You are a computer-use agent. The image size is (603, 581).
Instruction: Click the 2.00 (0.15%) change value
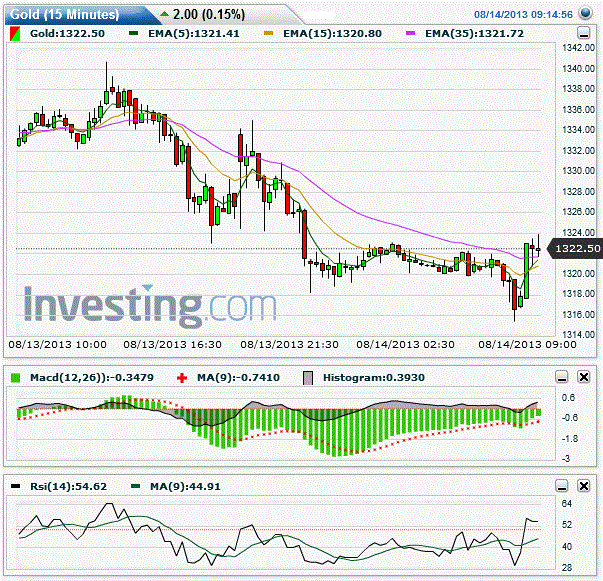point(209,15)
